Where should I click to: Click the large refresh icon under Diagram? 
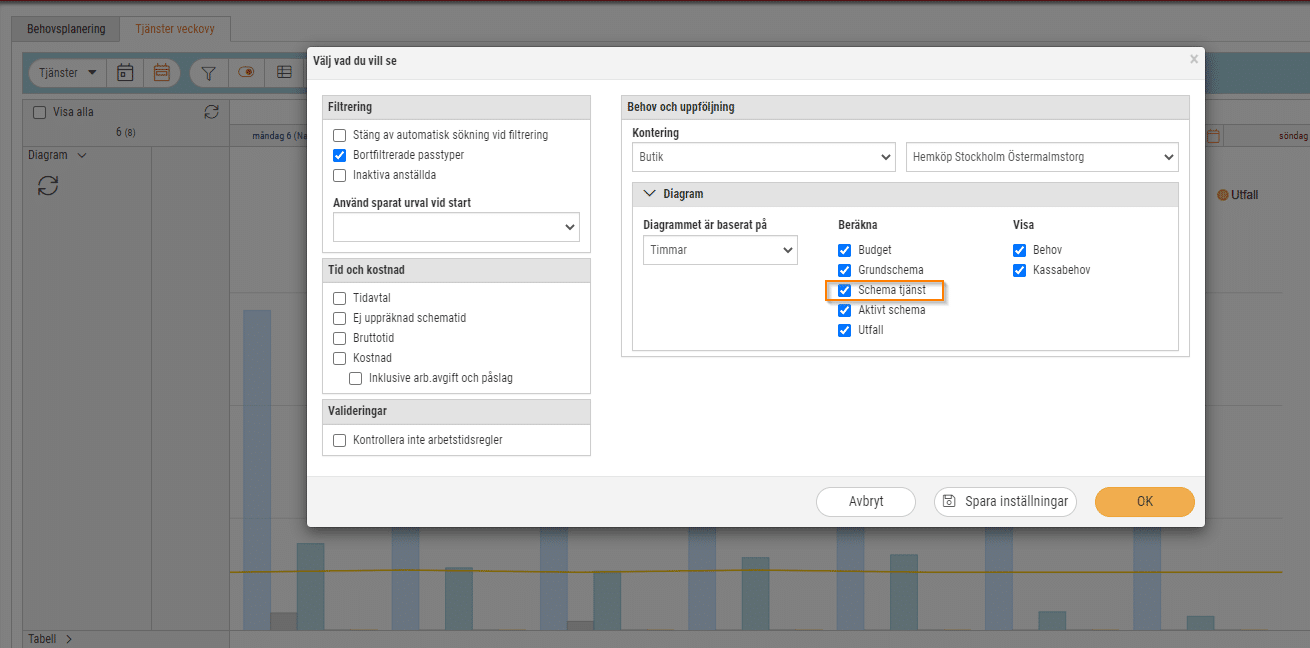[x=48, y=185]
